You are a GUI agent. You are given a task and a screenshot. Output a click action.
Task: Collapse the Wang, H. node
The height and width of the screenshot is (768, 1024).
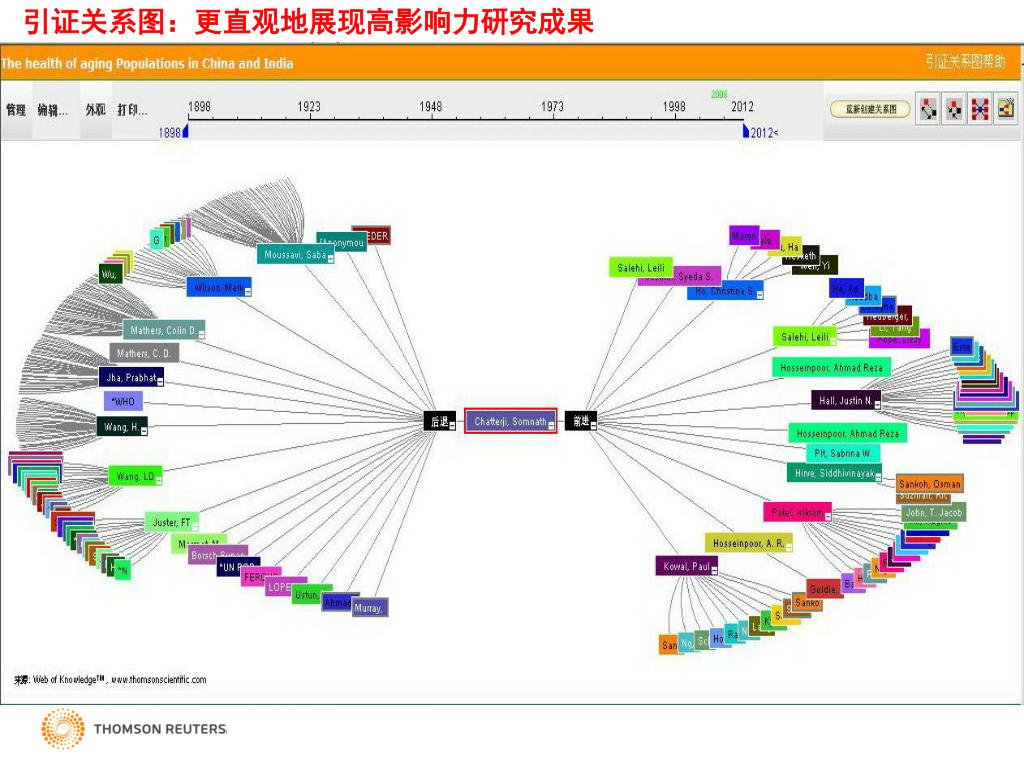[144, 431]
